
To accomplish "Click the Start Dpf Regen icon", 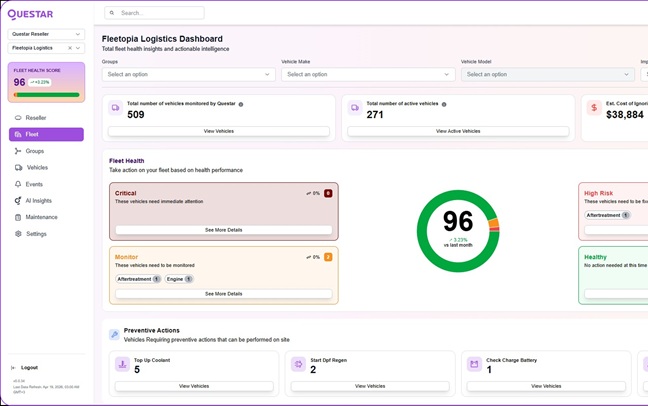I will click(298, 364).
